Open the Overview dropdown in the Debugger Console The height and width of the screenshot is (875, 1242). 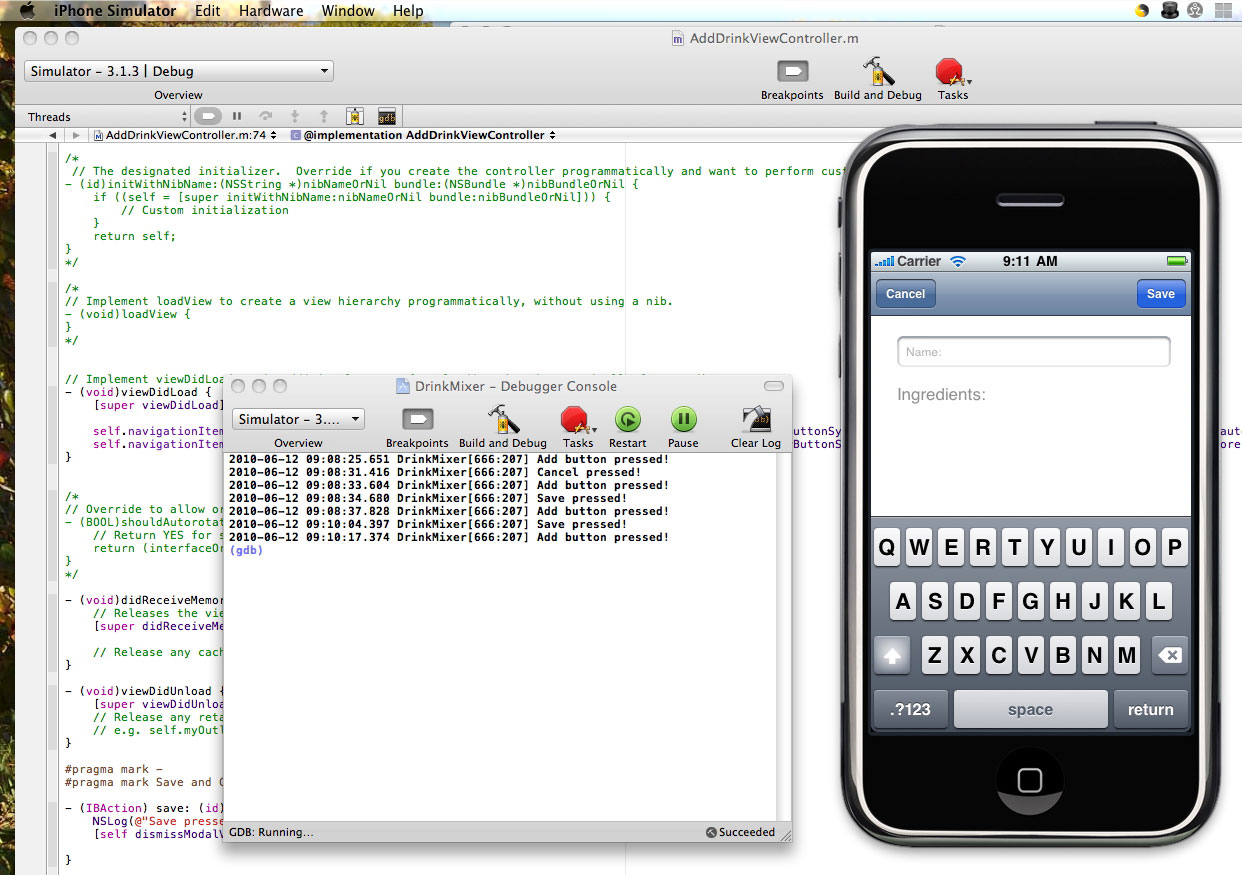(298, 419)
